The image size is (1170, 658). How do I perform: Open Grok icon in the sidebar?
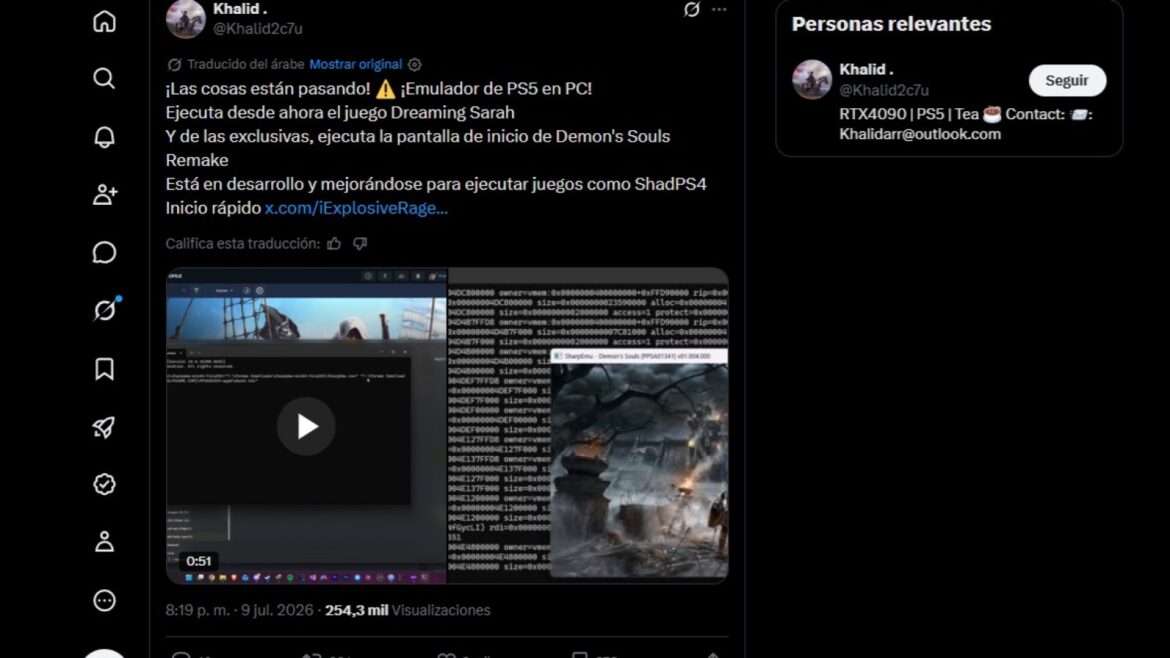pos(105,310)
